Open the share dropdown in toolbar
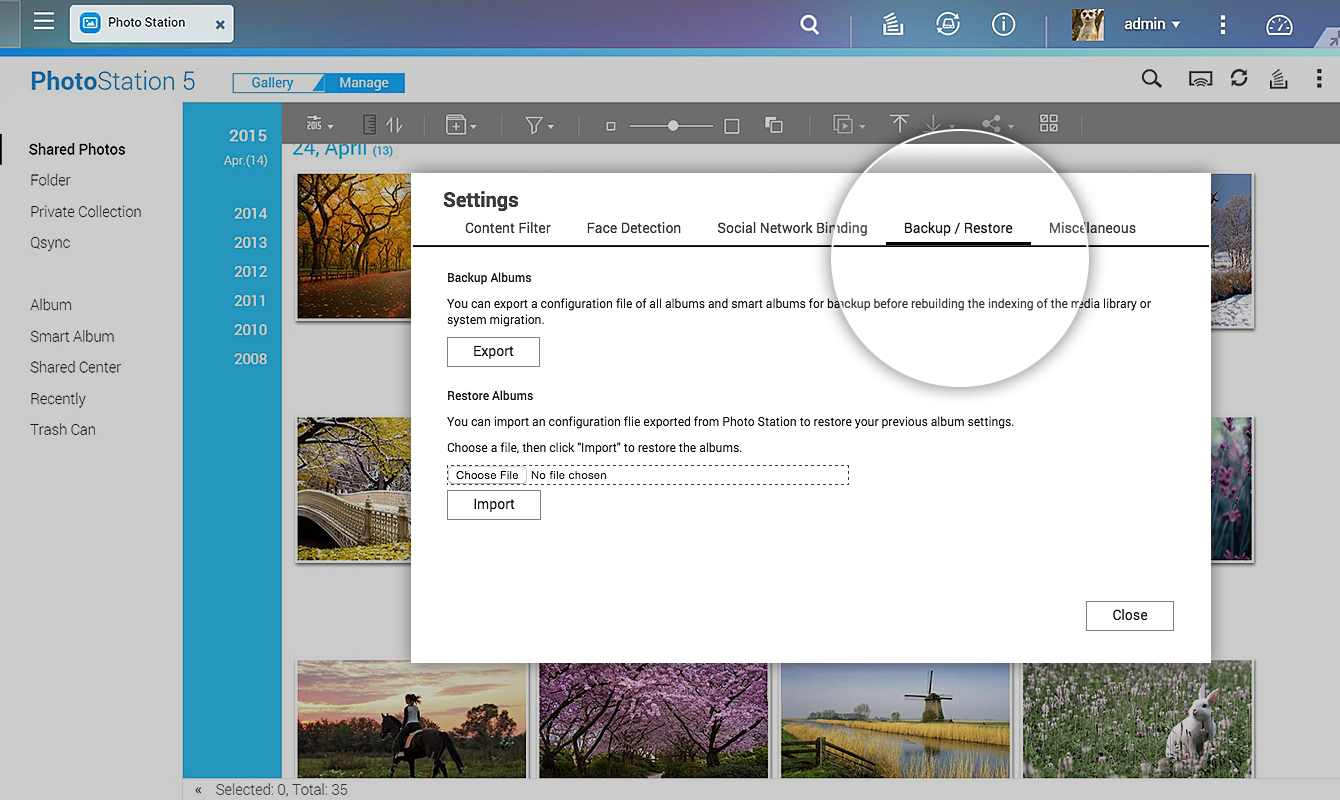The height and width of the screenshot is (800, 1340). (997, 124)
